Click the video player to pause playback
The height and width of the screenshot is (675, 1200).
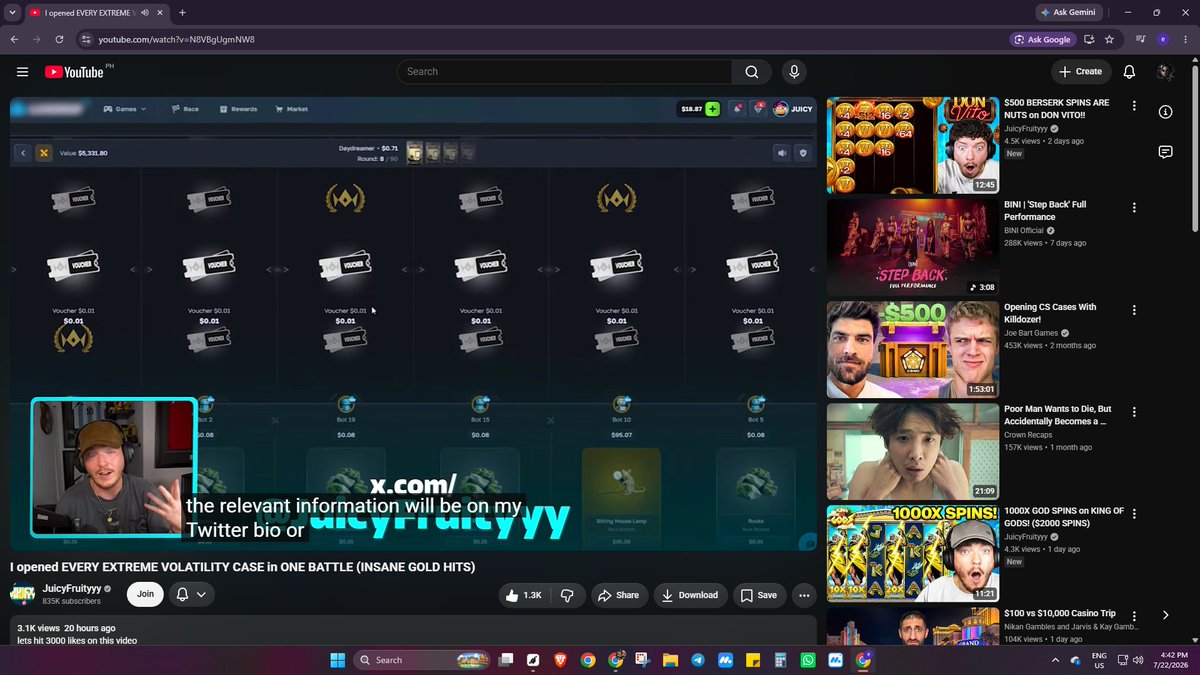[x=413, y=323]
